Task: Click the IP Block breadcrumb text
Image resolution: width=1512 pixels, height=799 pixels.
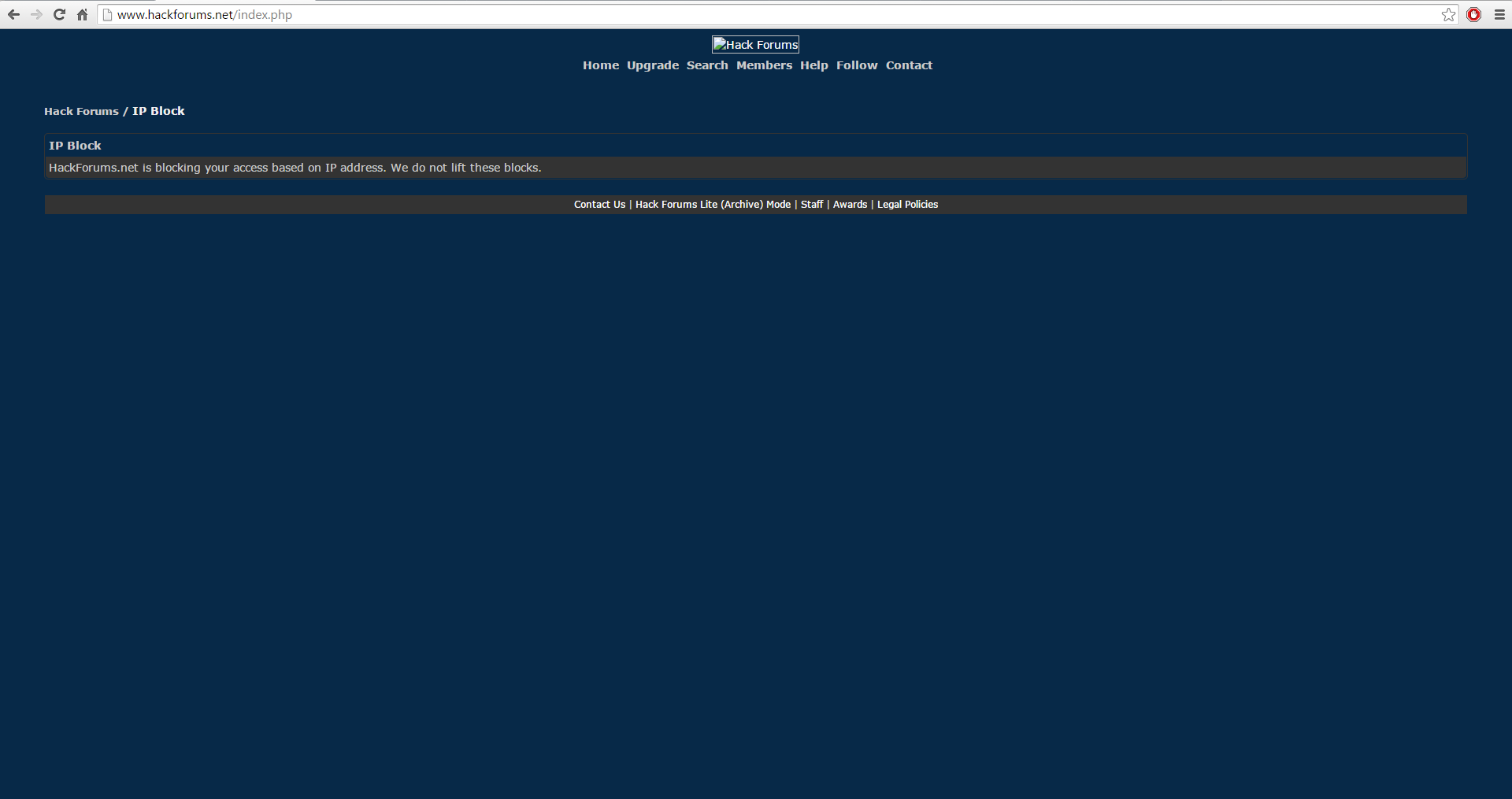Action: point(158,111)
